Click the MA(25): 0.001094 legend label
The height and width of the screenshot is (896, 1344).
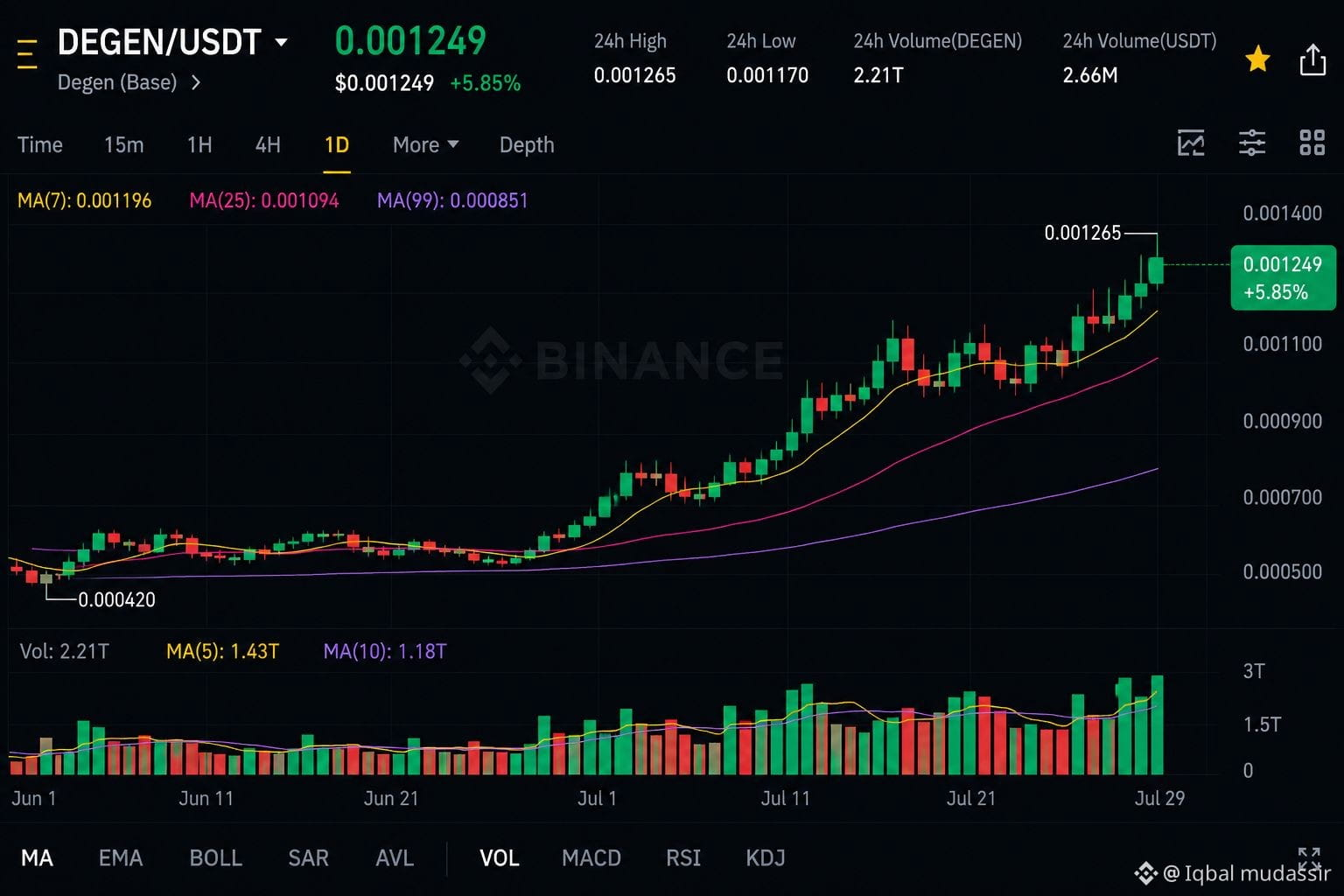pos(264,200)
